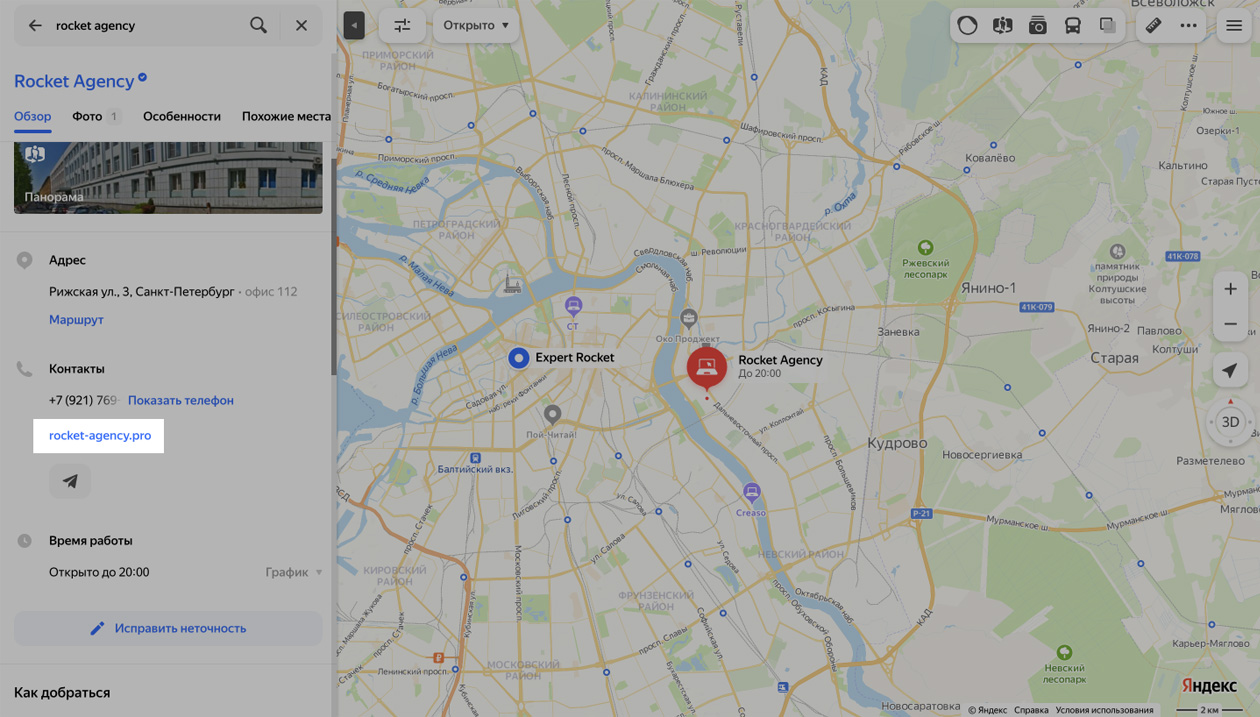Click the Alice assistant icon
The height and width of the screenshot is (717, 1260).
967,26
